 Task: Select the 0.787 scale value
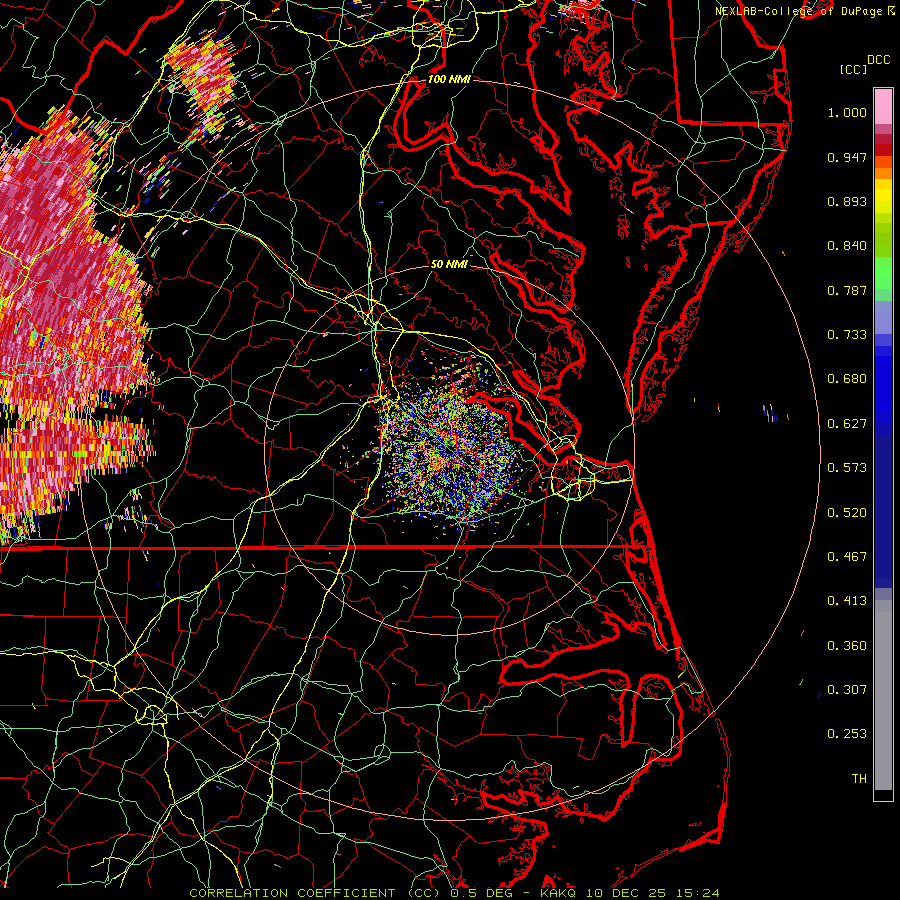coord(847,290)
